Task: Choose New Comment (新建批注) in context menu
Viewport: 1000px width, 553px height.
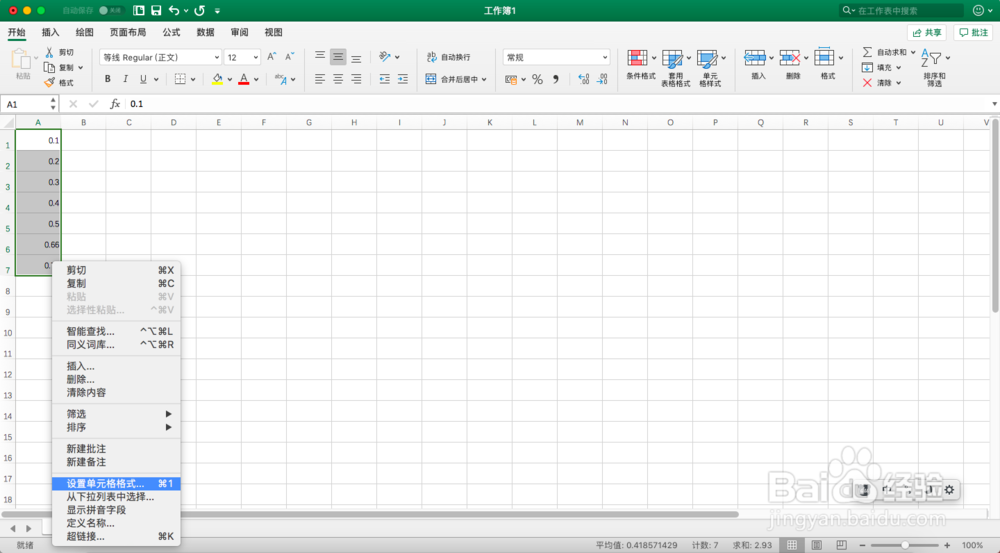Action: (x=116, y=449)
